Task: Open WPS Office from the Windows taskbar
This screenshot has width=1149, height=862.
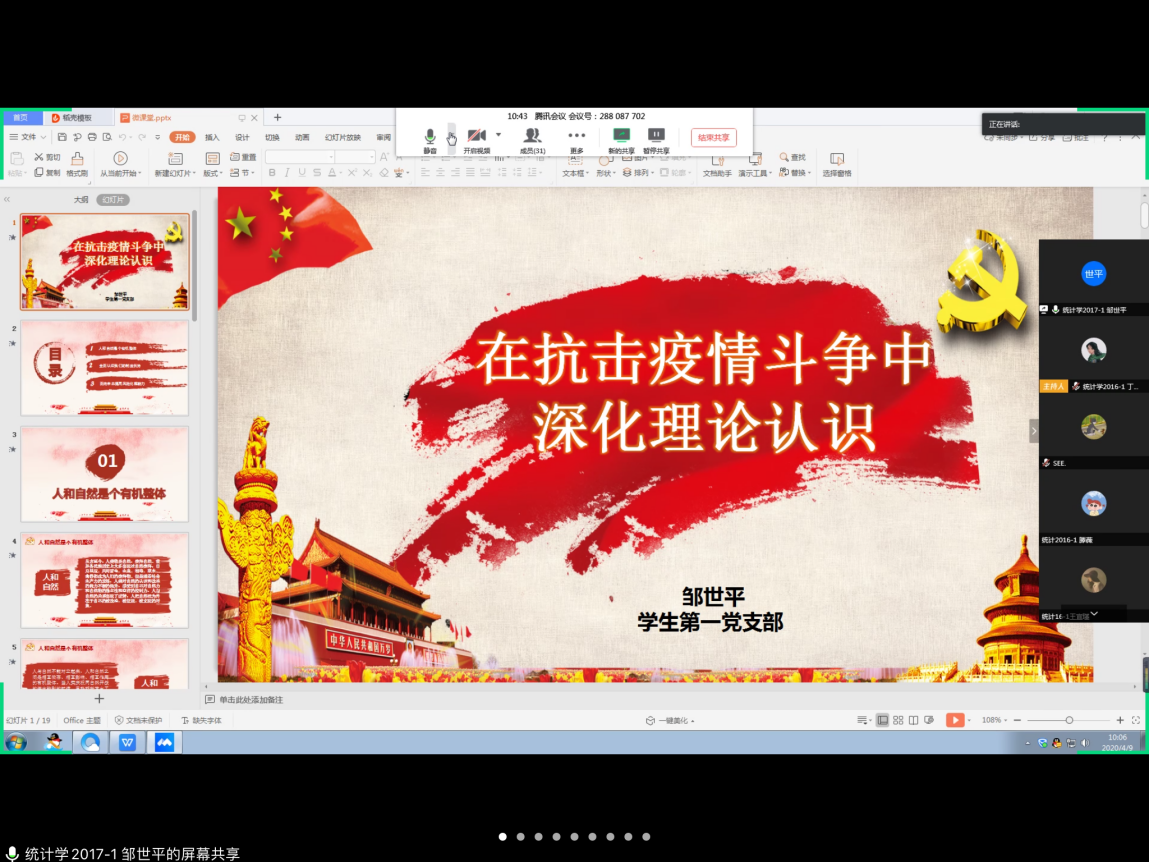Action: coord(127,742)
